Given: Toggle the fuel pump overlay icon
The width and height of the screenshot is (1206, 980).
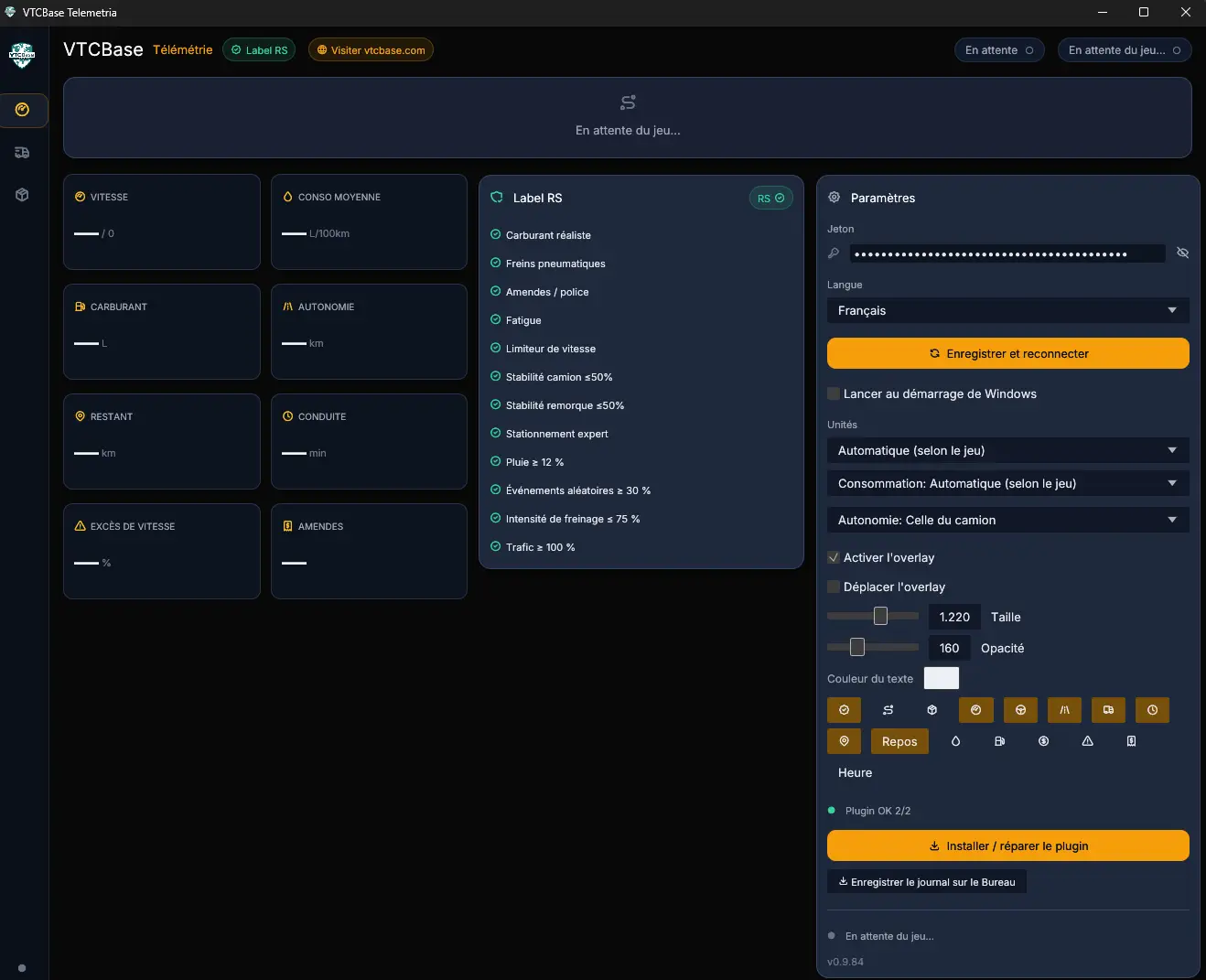Looking at the screenshot, I should point(999,741).
